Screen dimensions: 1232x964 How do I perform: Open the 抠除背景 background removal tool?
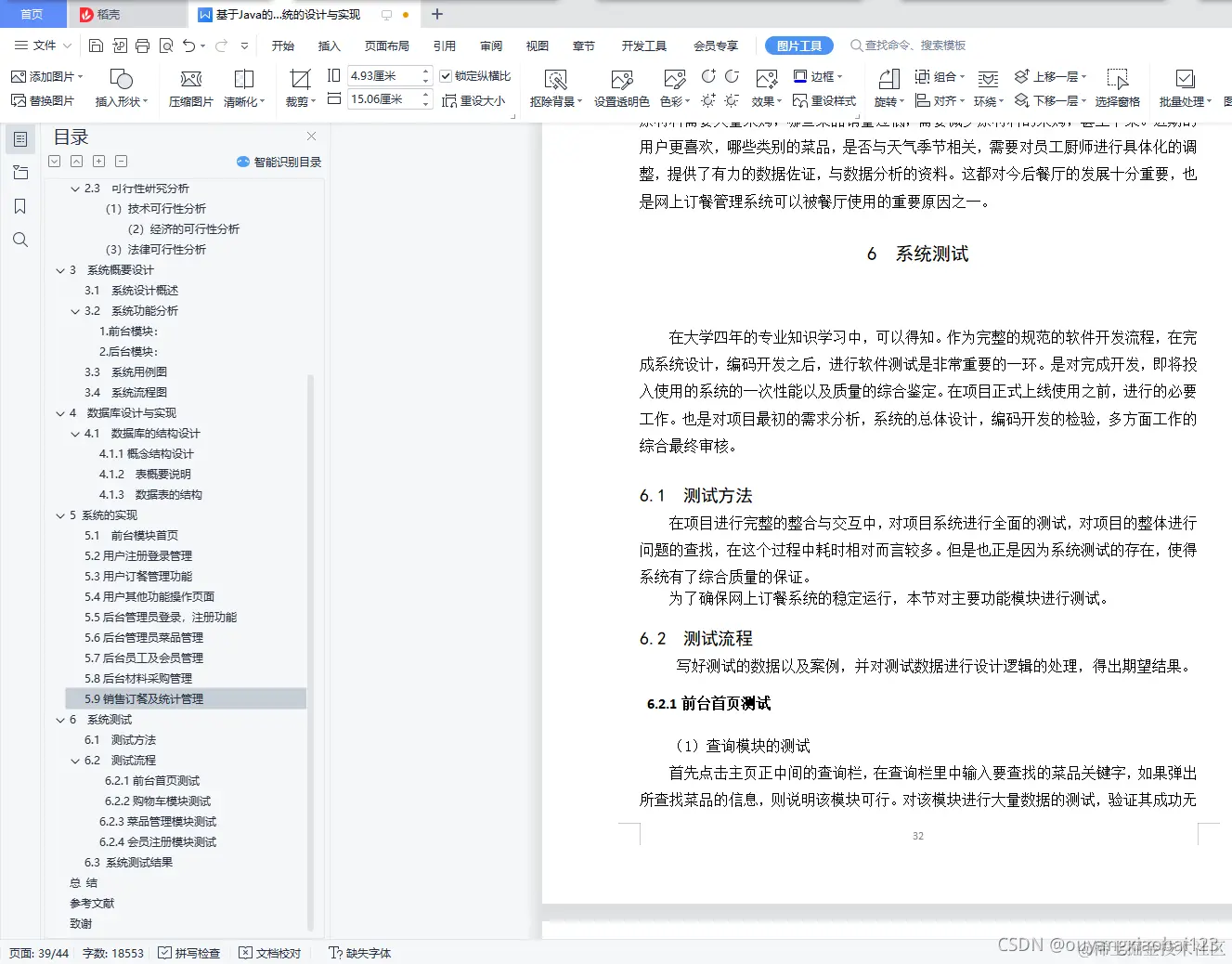555,88
